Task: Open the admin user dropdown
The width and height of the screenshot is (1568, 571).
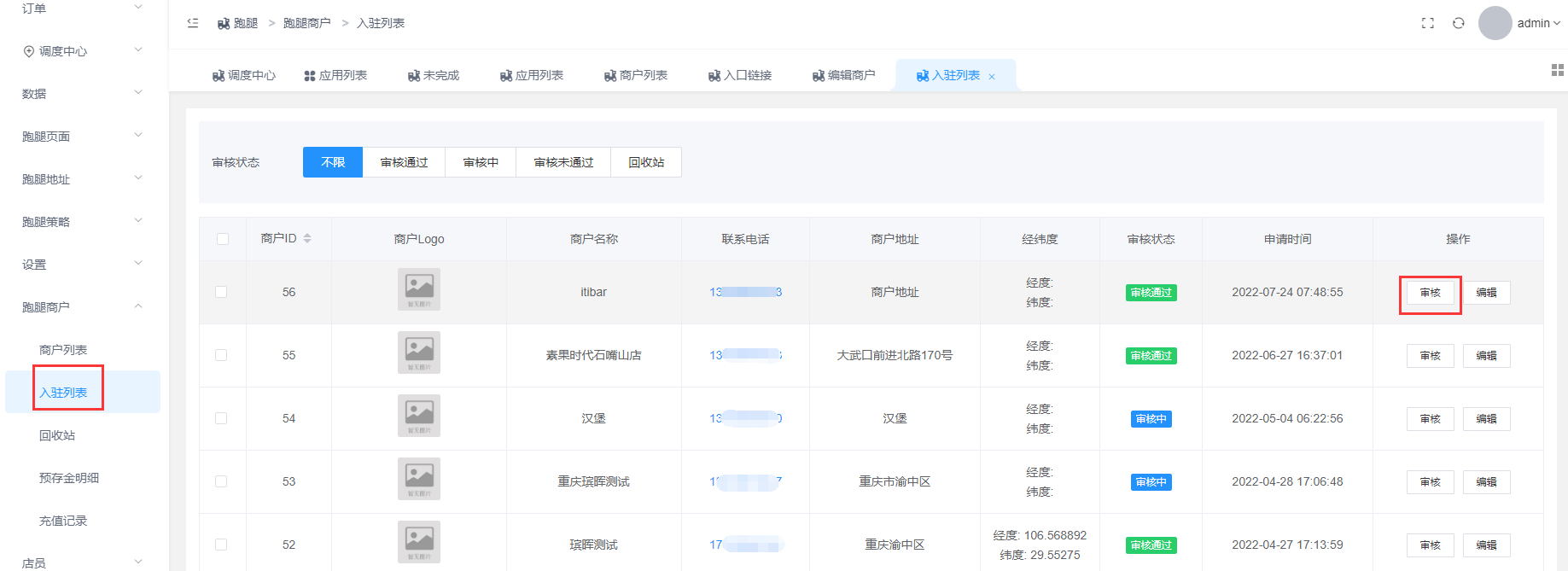Action: click(x=1538, y=23)
